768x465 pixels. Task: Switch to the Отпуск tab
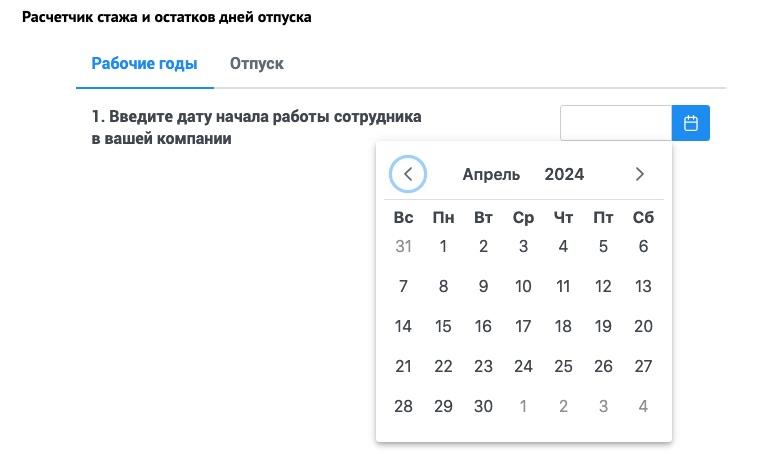tap(257, 64)
